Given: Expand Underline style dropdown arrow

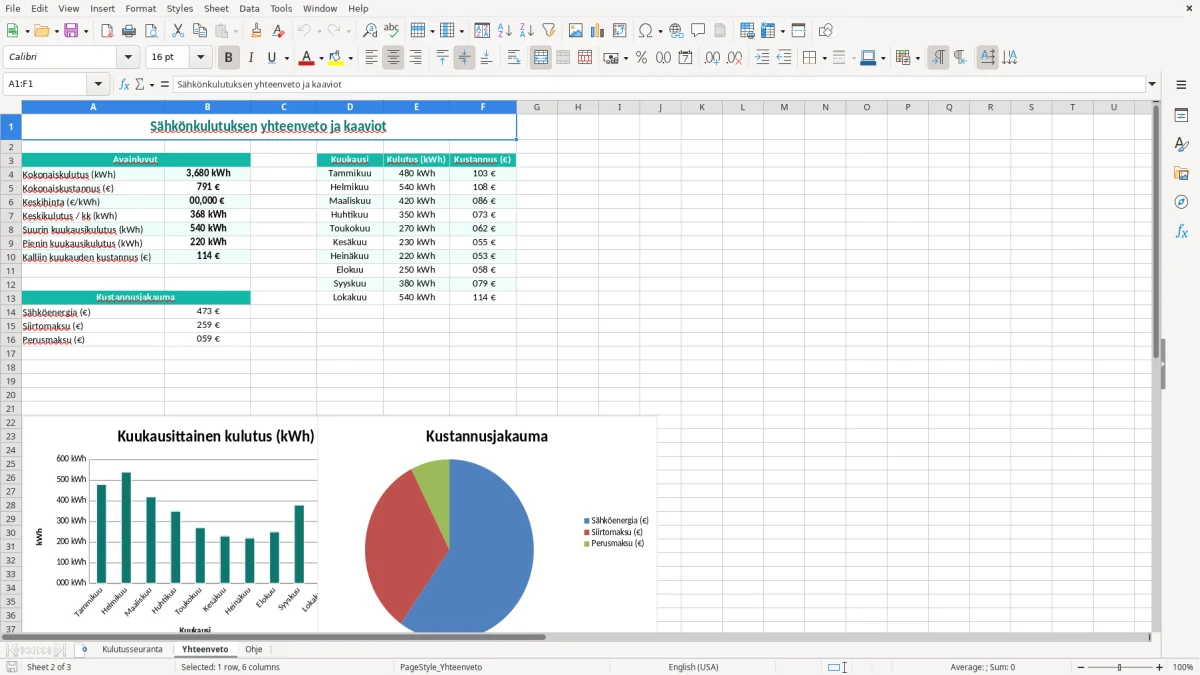Looking at the screenshot, I should click(286, 58).
